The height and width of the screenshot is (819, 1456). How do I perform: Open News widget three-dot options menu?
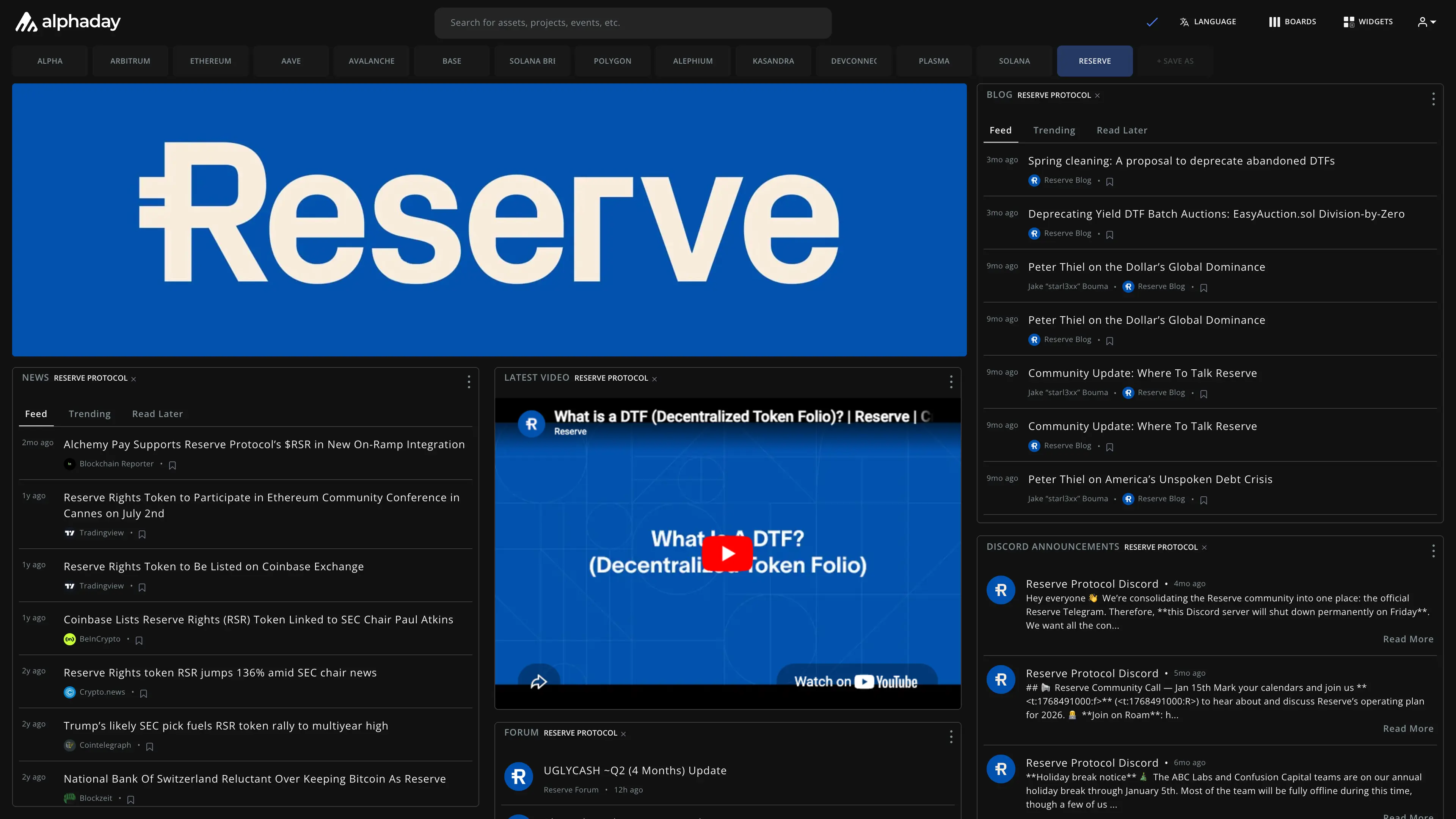[x=469, y=382]
